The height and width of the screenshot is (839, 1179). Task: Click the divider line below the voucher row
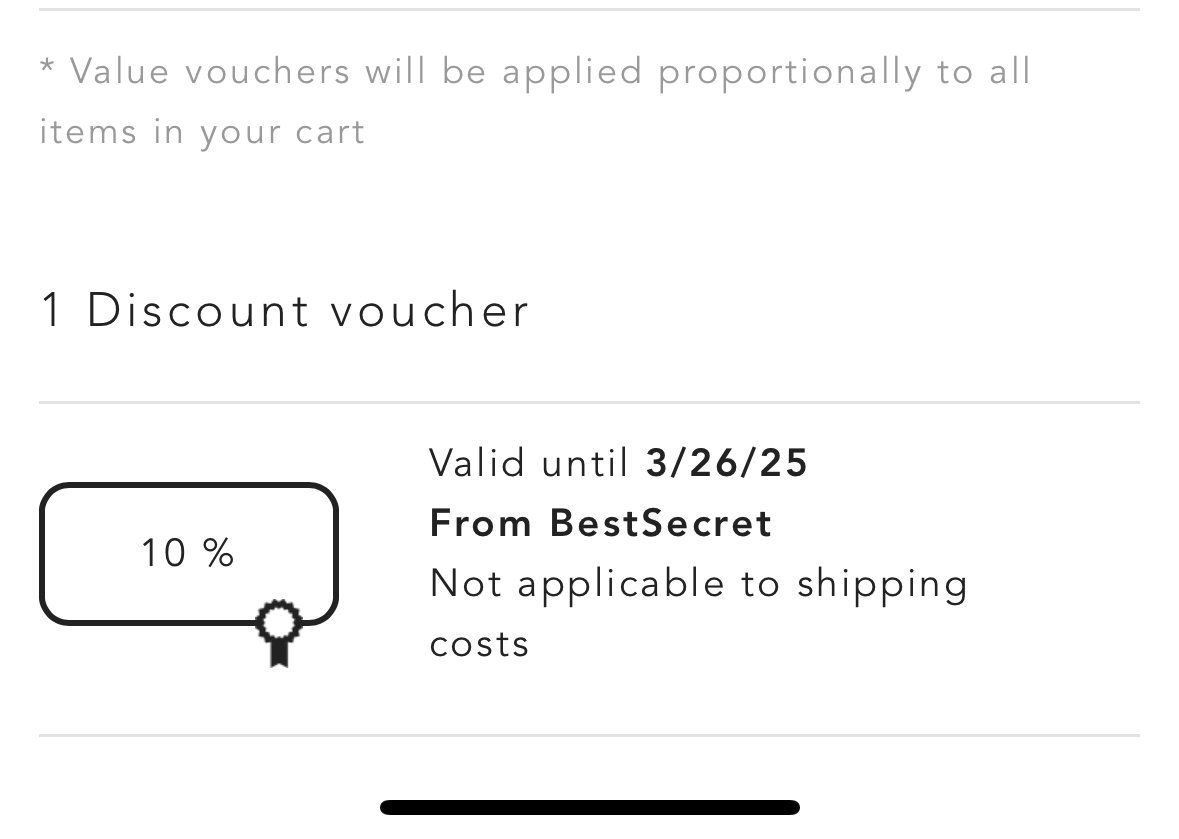[589, 736]
